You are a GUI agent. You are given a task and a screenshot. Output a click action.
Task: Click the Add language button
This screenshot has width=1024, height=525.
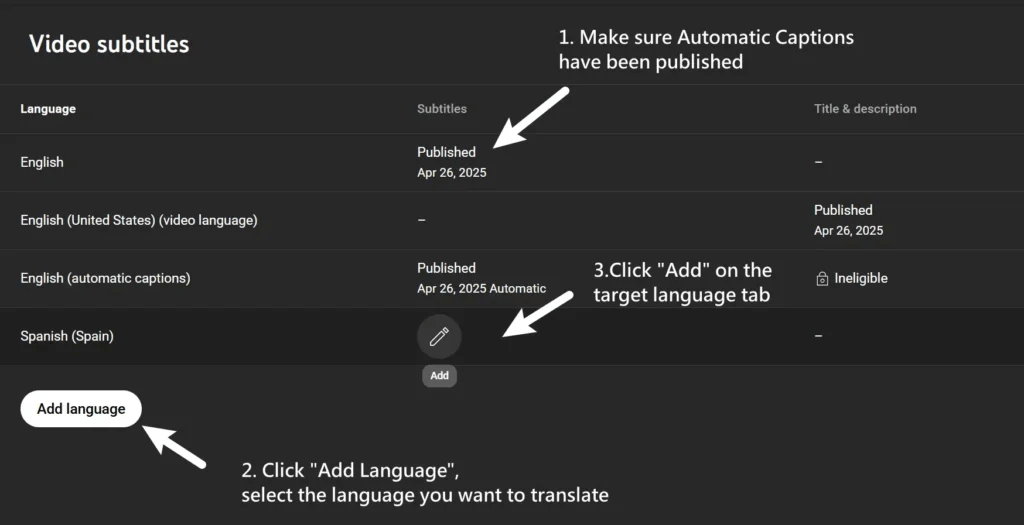(81, 409)
